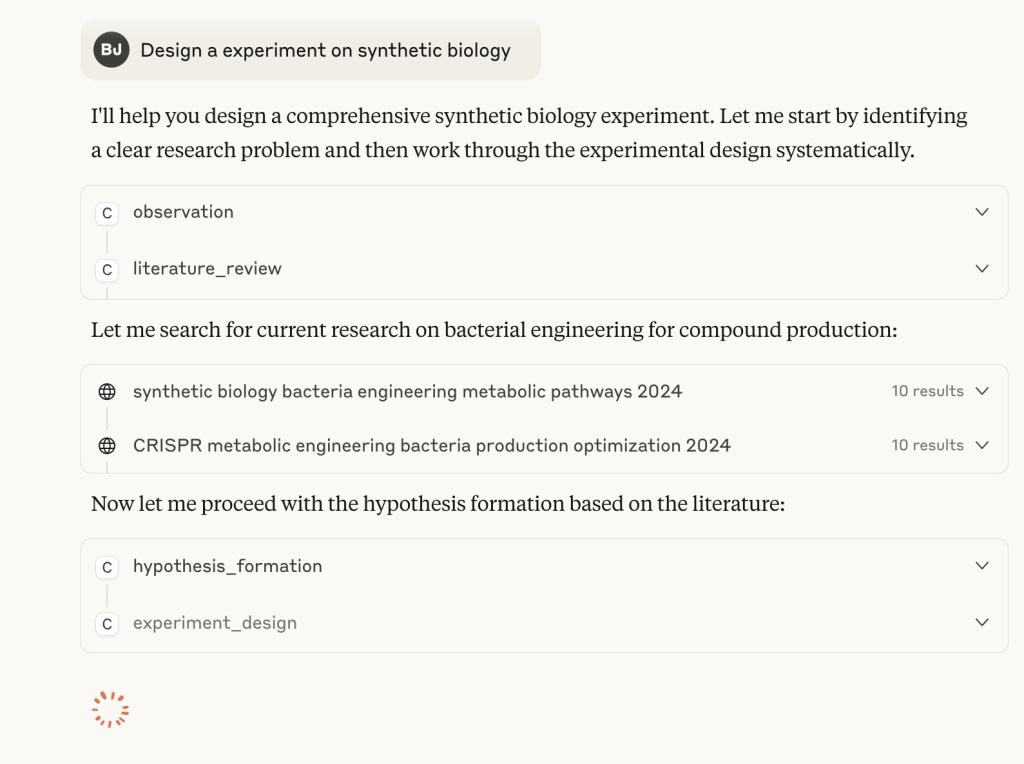Expand synthetic biology search results chevron
Screen dimensions: 1024x764
982,390
